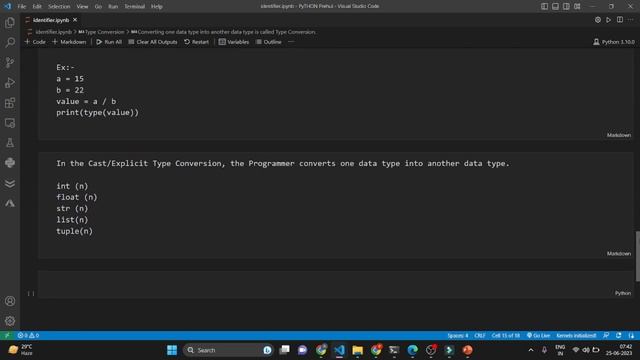Image resolution: width=640 pixels, height=360 pixels.
Task: Open the Python extension sidebar view
Action: click(10, 163)
